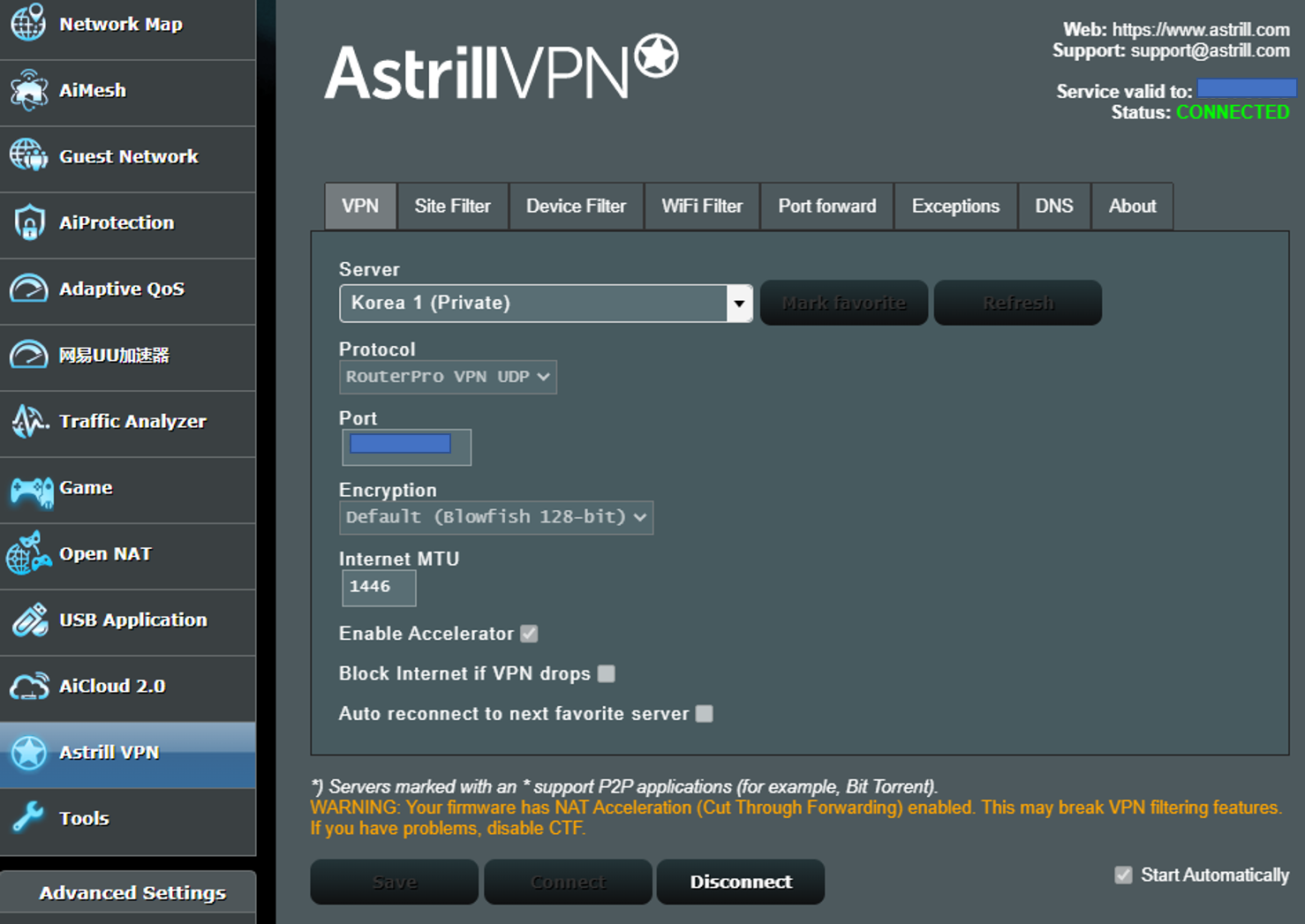Click the support@astrill.com email address
Viewport: 1305px width, 924px height.
click(x=1210, y=50)
